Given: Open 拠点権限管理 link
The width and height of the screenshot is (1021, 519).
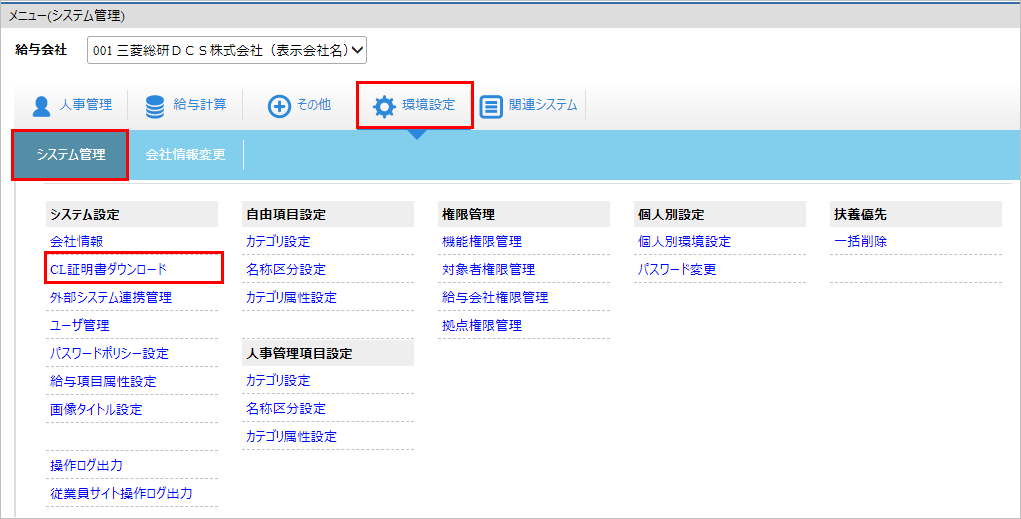Looking at the screenshot, I should tap(482, 326).
